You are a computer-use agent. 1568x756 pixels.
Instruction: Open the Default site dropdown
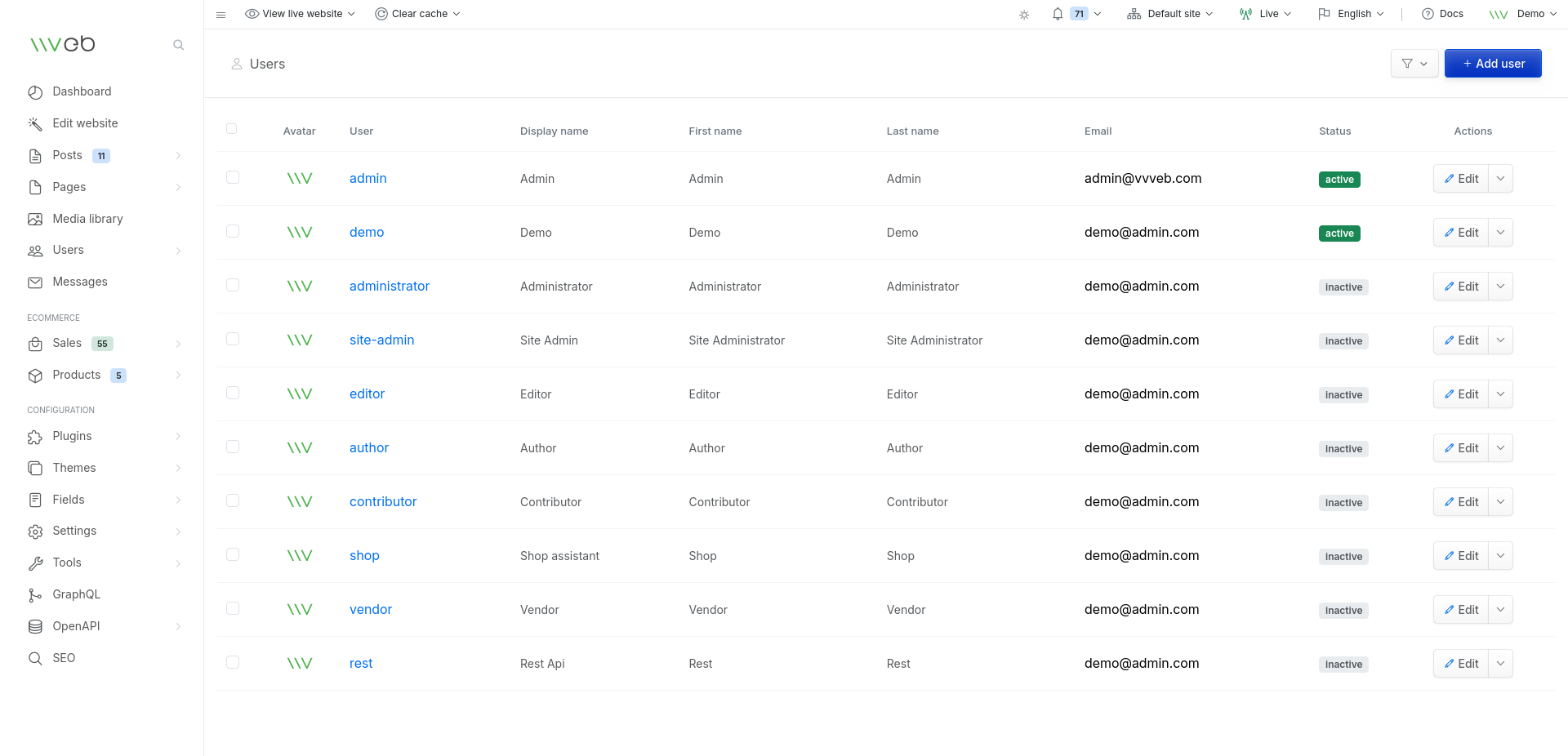(x=1170, y=14)
